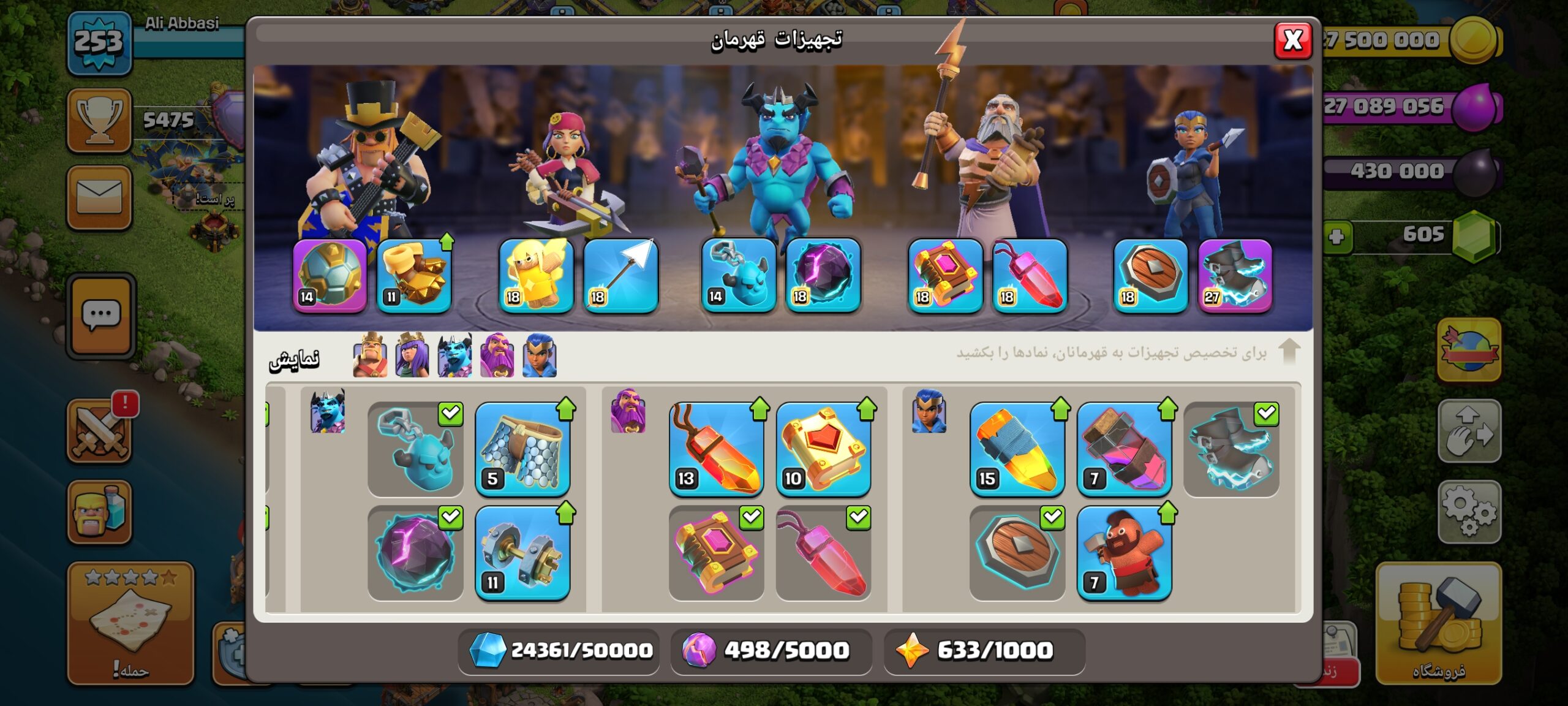Filter equipment by Royal Champion portrait
The image size is (1568, 706).
(540, 355)
